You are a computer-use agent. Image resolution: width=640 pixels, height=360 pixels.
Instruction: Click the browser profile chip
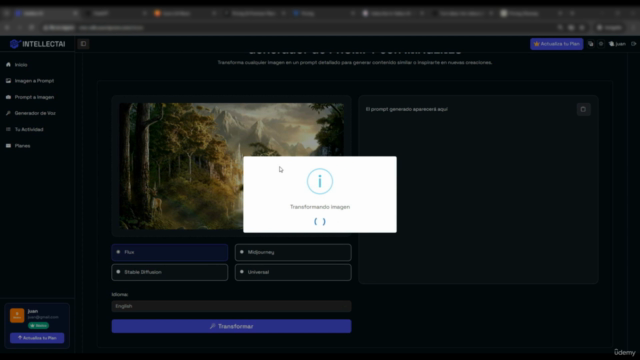tap(609, 27)
